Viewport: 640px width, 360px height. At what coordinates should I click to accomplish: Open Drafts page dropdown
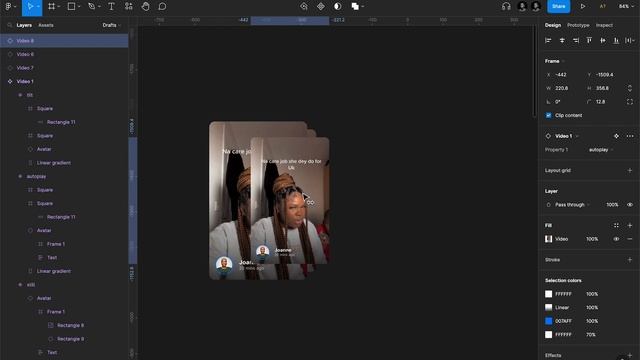click(x=111, y=25)
